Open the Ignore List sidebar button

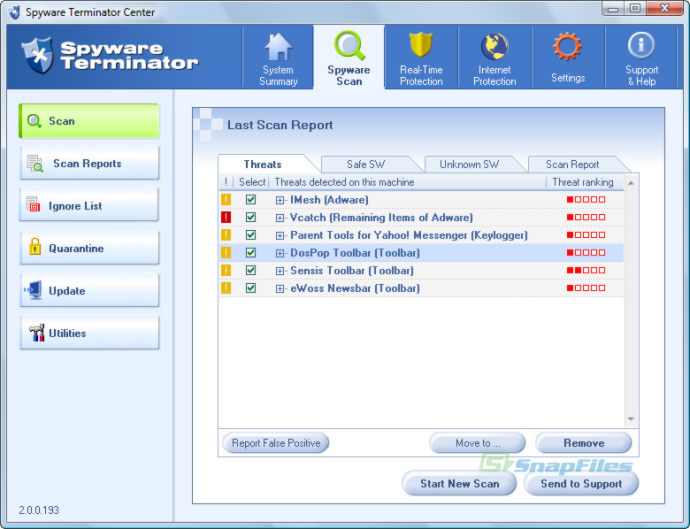(89, 206)
